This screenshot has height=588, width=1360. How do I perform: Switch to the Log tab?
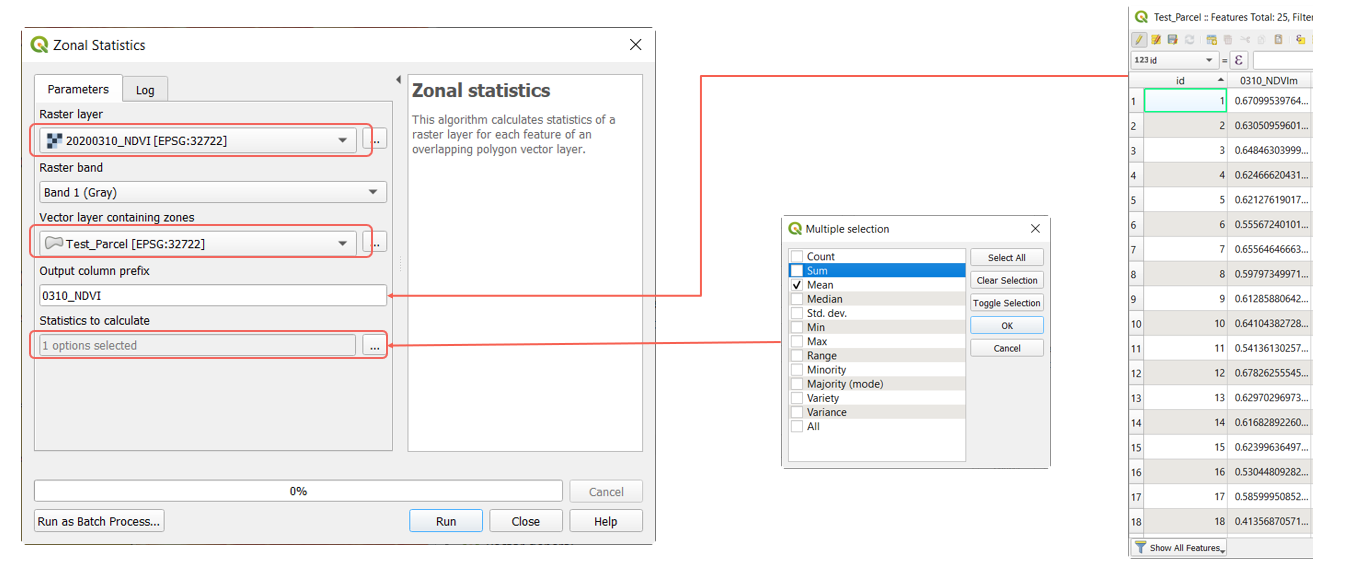(145, 90)
